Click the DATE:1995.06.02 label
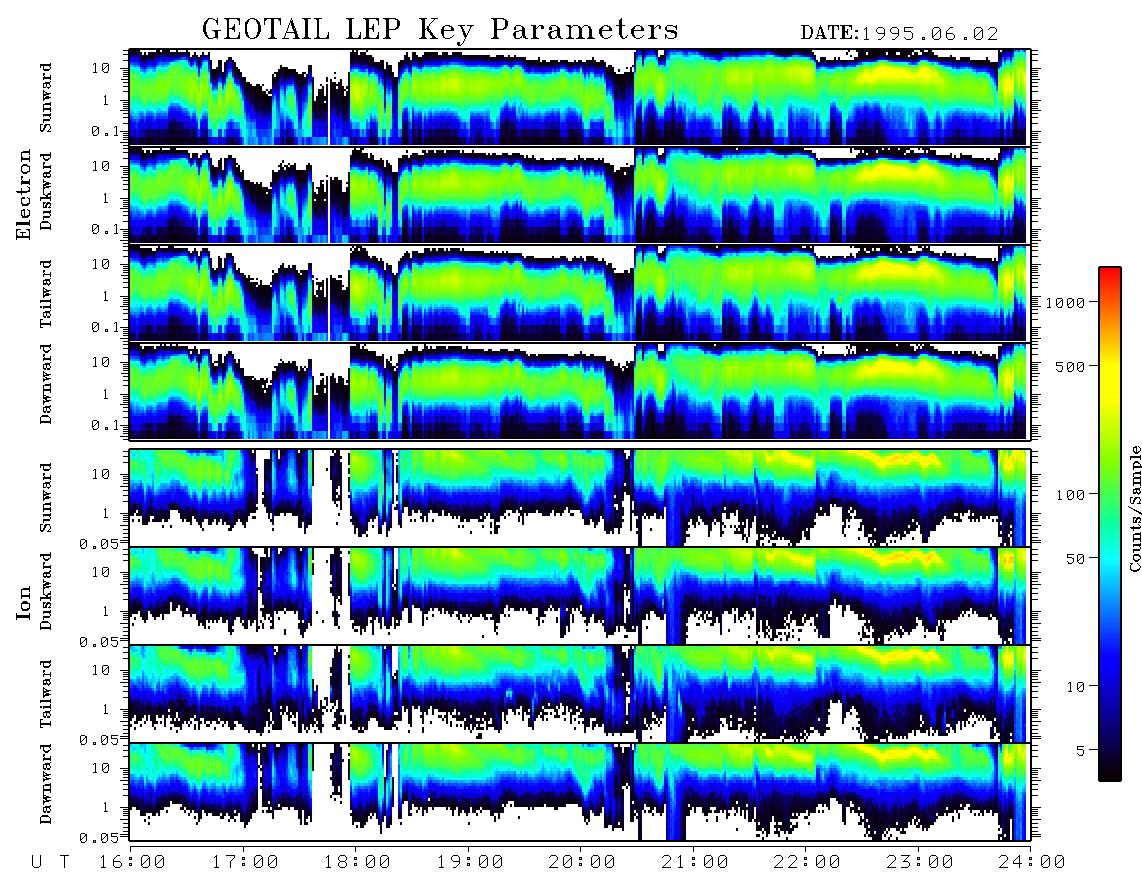This screenshot has height=880, width=1142. click(899, 34)
